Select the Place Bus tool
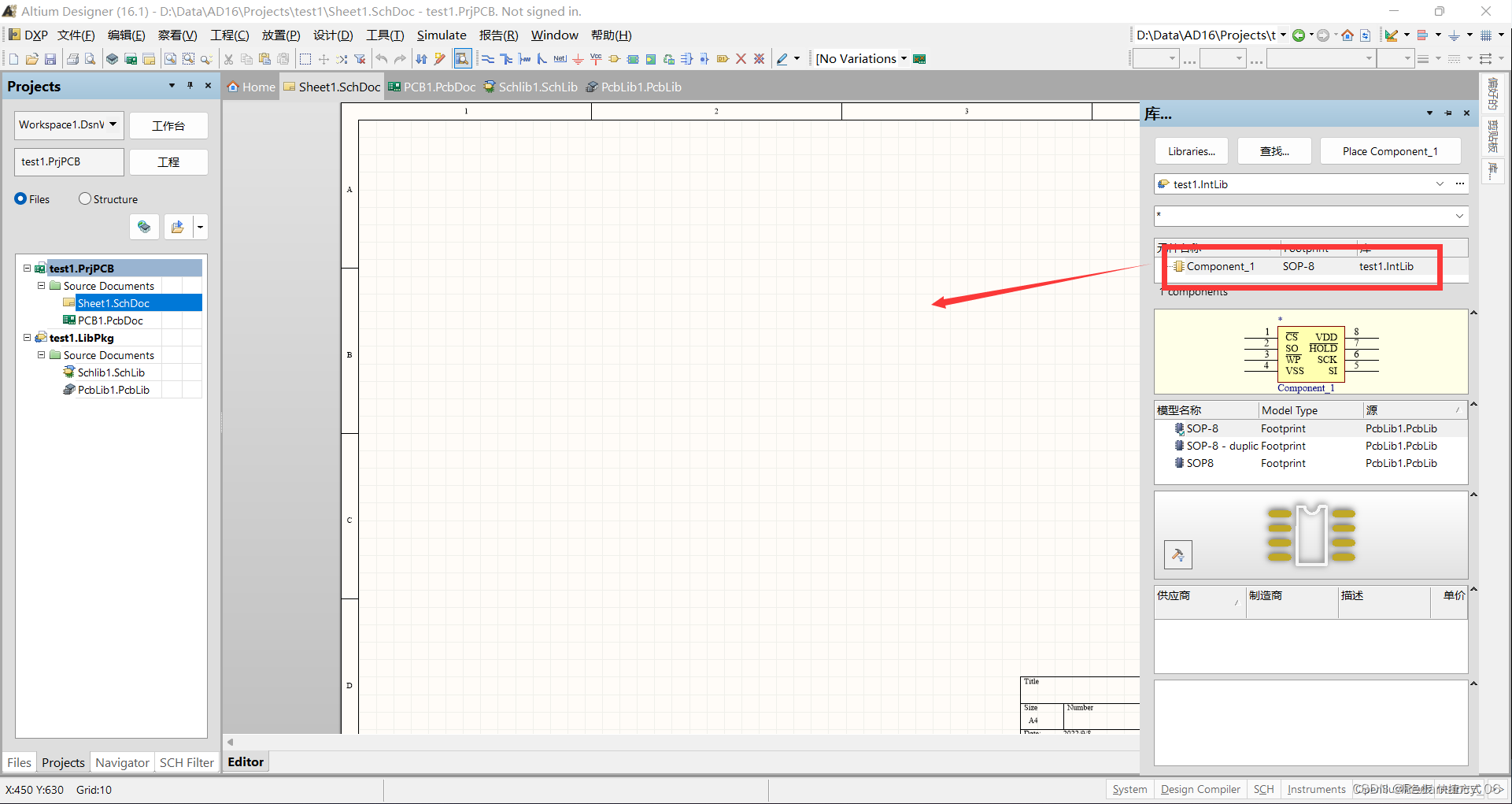Viewport: 1512px width, 804px height. coord(506,59)
